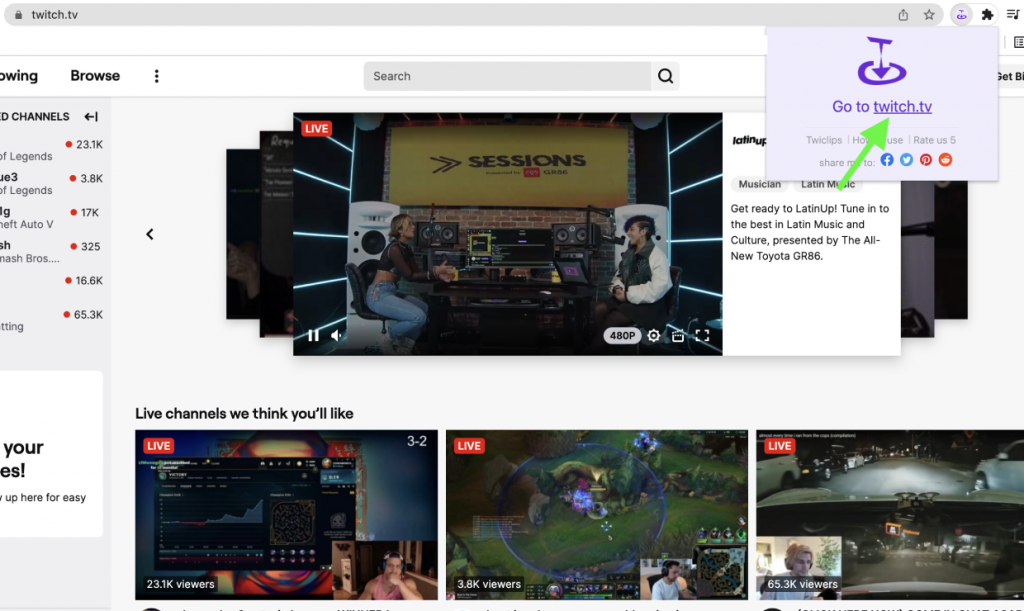Open the night driving stream thumbnail, 65.3K viewers

[x=890, y=514]
